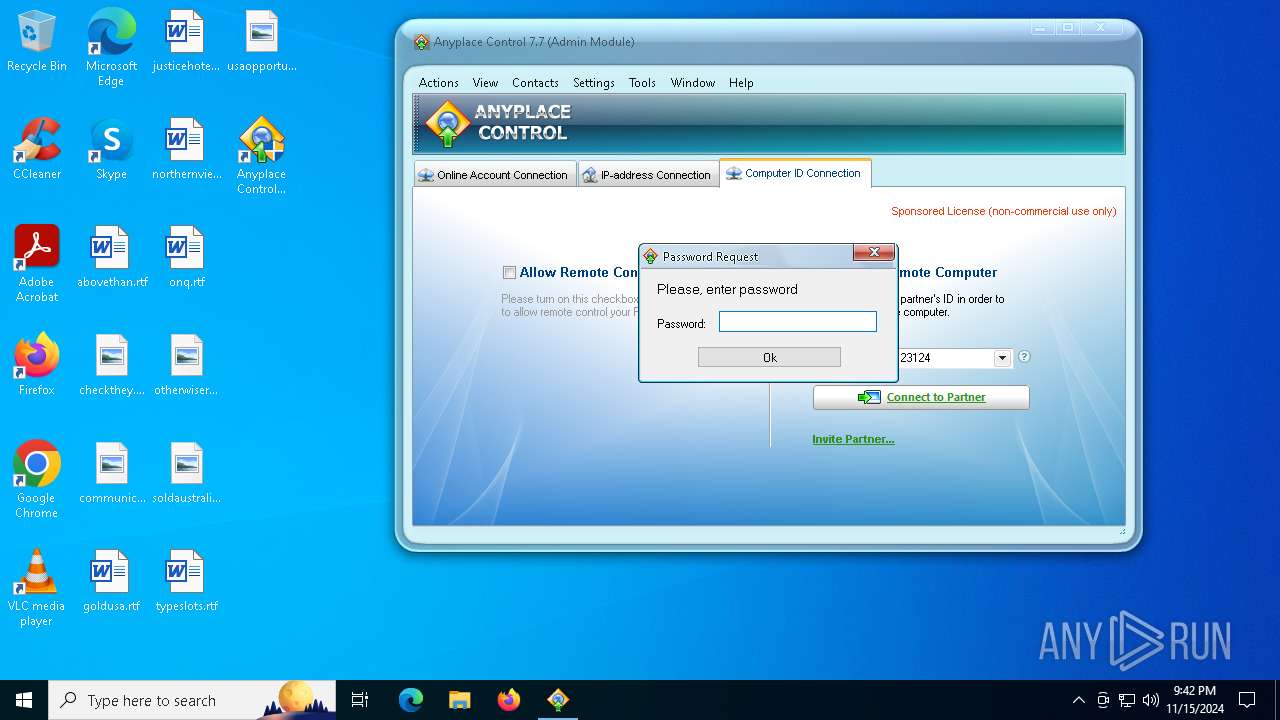Click Ok in Password Request dialog

click(769, 357)
